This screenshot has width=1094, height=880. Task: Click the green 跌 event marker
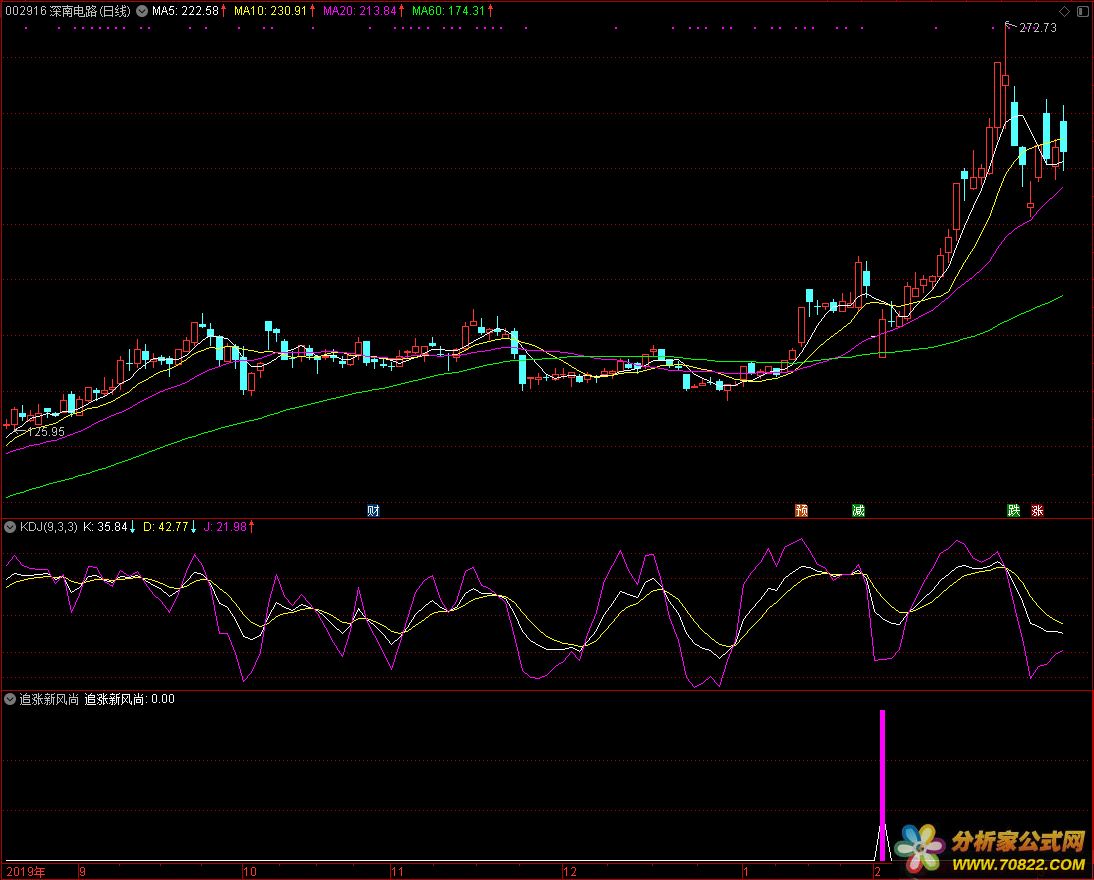coord(1014,511)
